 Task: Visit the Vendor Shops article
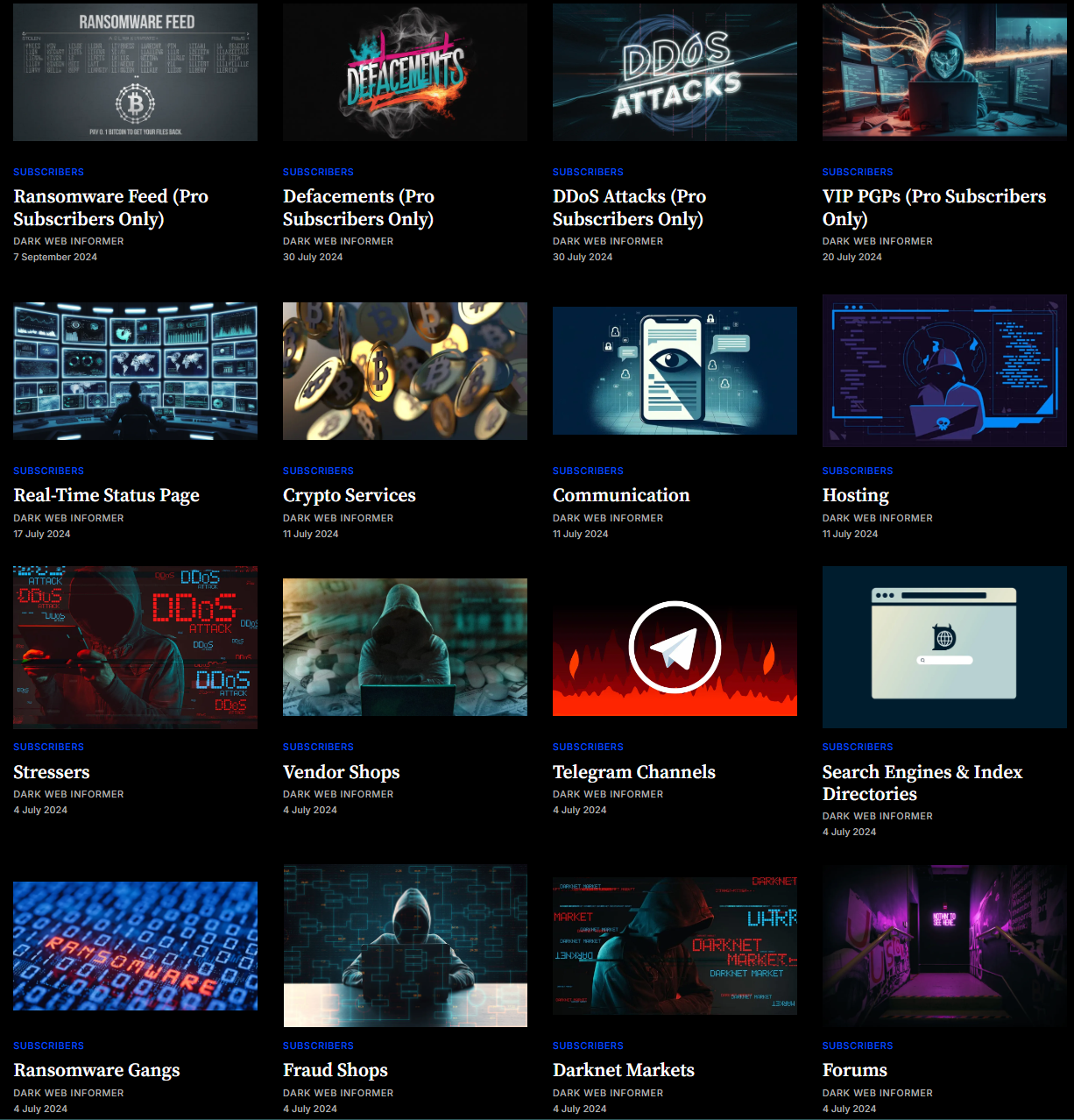(341, 772)
